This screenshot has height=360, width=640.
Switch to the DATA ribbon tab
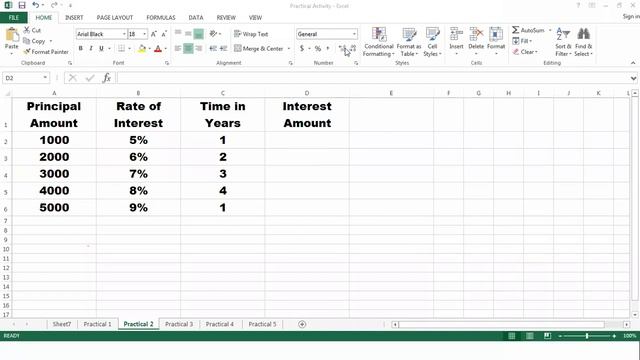tap(196, 18)
